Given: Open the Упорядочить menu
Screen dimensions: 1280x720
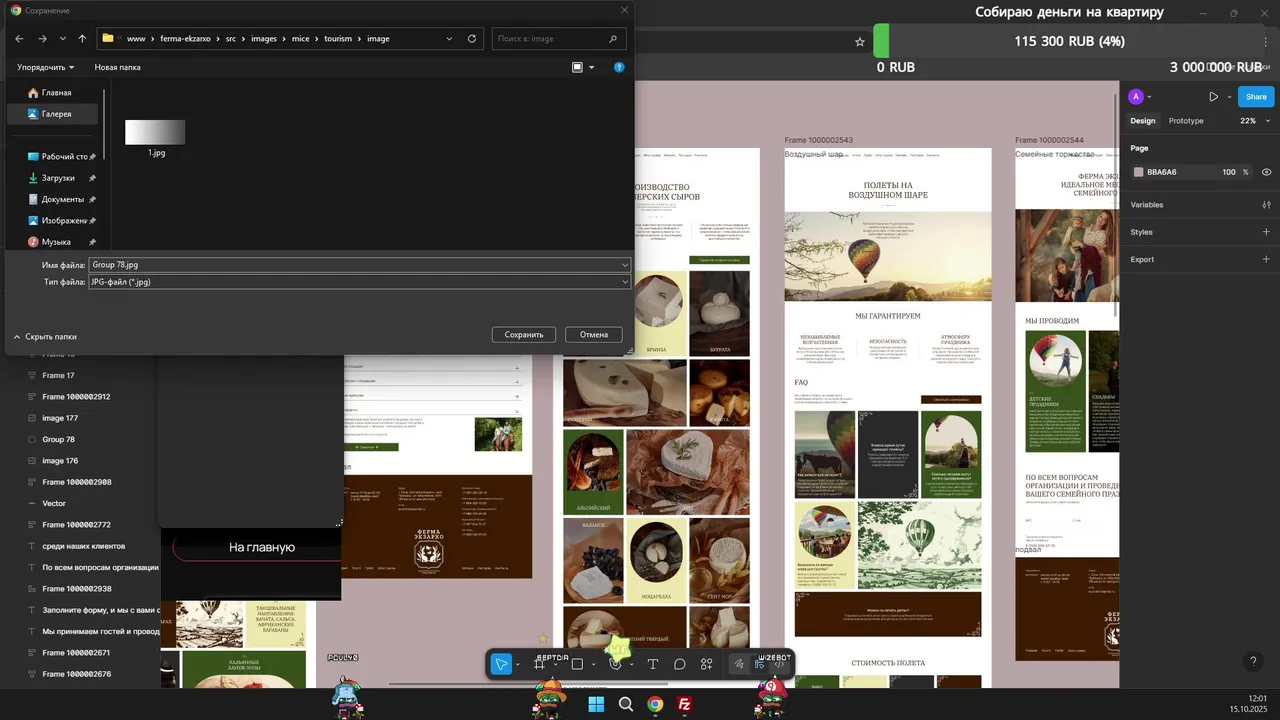Looking at the screenshot, I should pos(46,67).
